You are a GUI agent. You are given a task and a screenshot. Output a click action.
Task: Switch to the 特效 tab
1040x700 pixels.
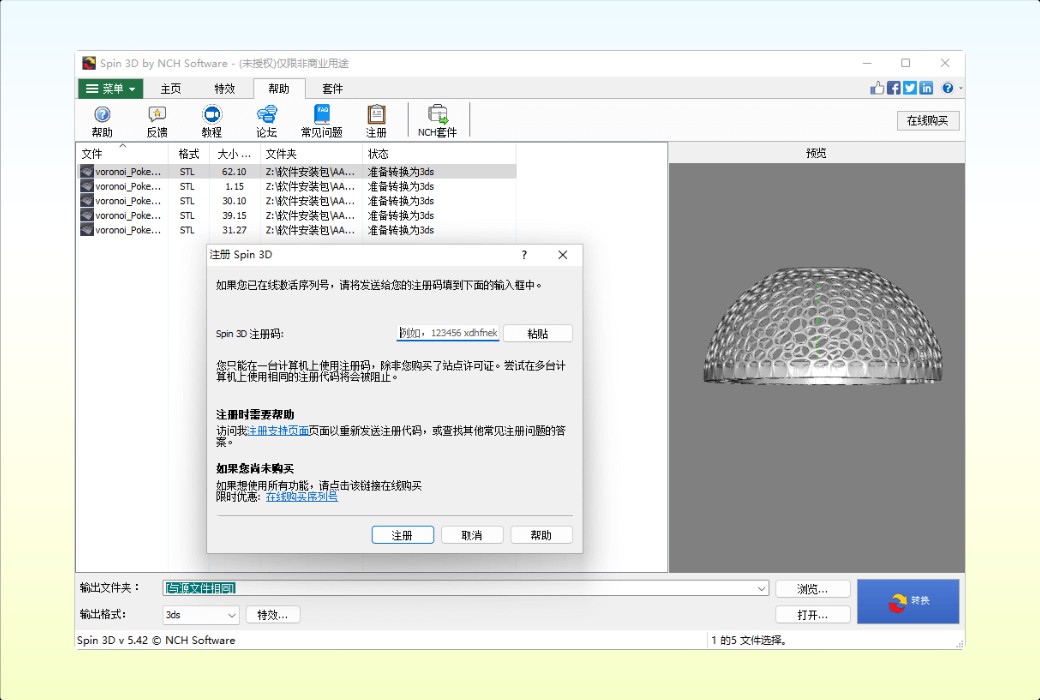[225, 88]
